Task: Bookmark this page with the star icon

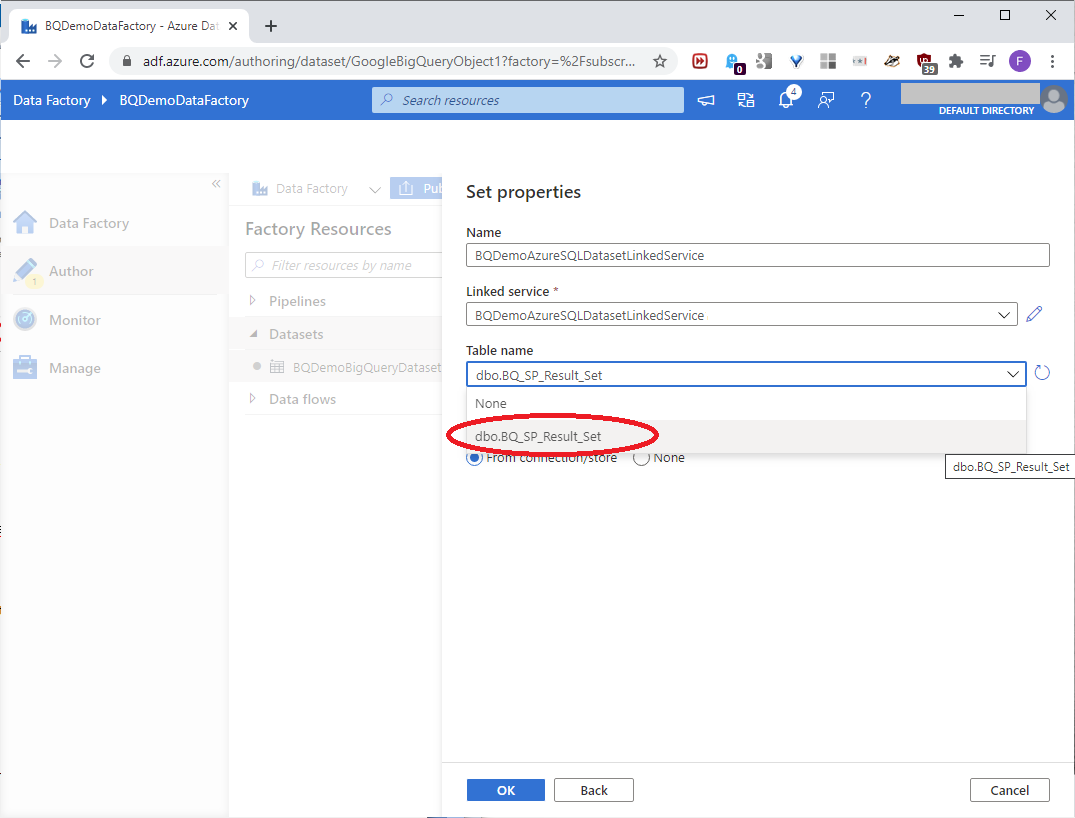Action: (x=660, y=61)
